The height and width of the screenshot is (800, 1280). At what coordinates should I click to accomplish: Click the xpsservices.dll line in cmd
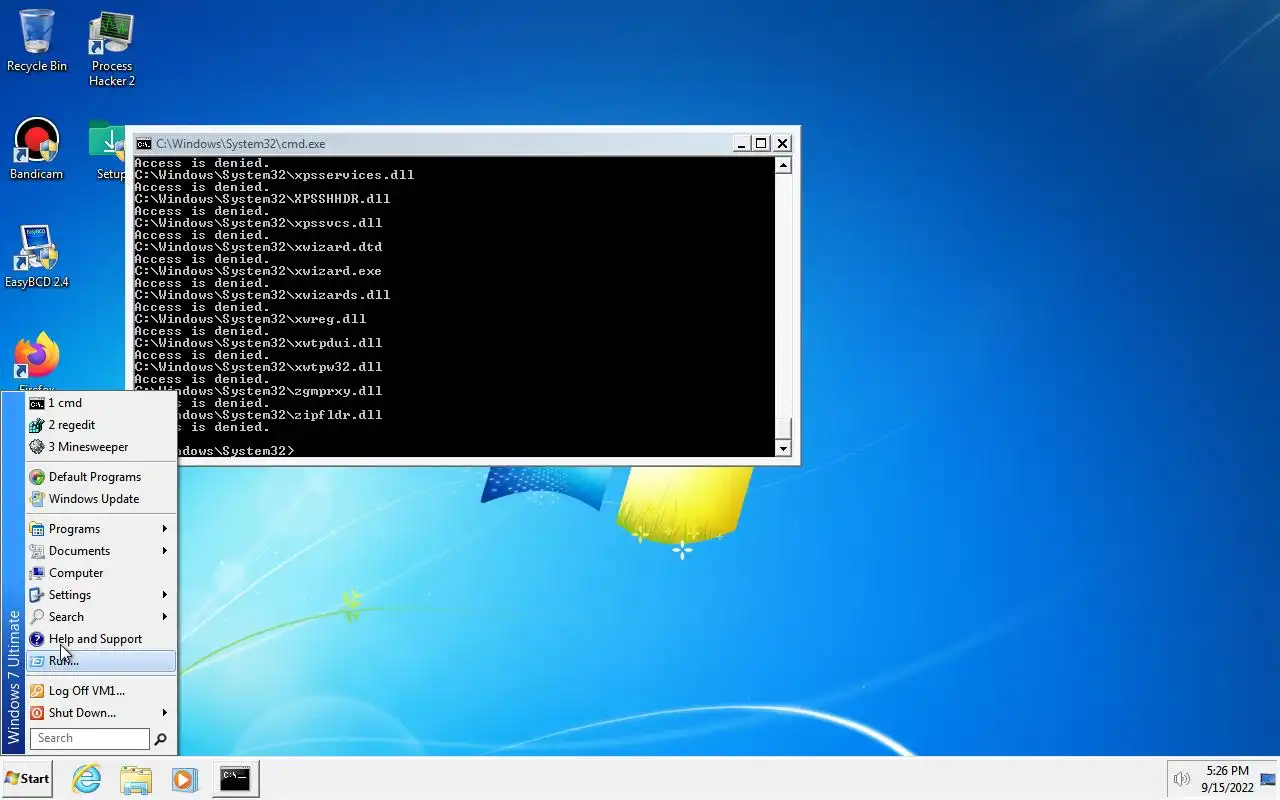(274, 175)
